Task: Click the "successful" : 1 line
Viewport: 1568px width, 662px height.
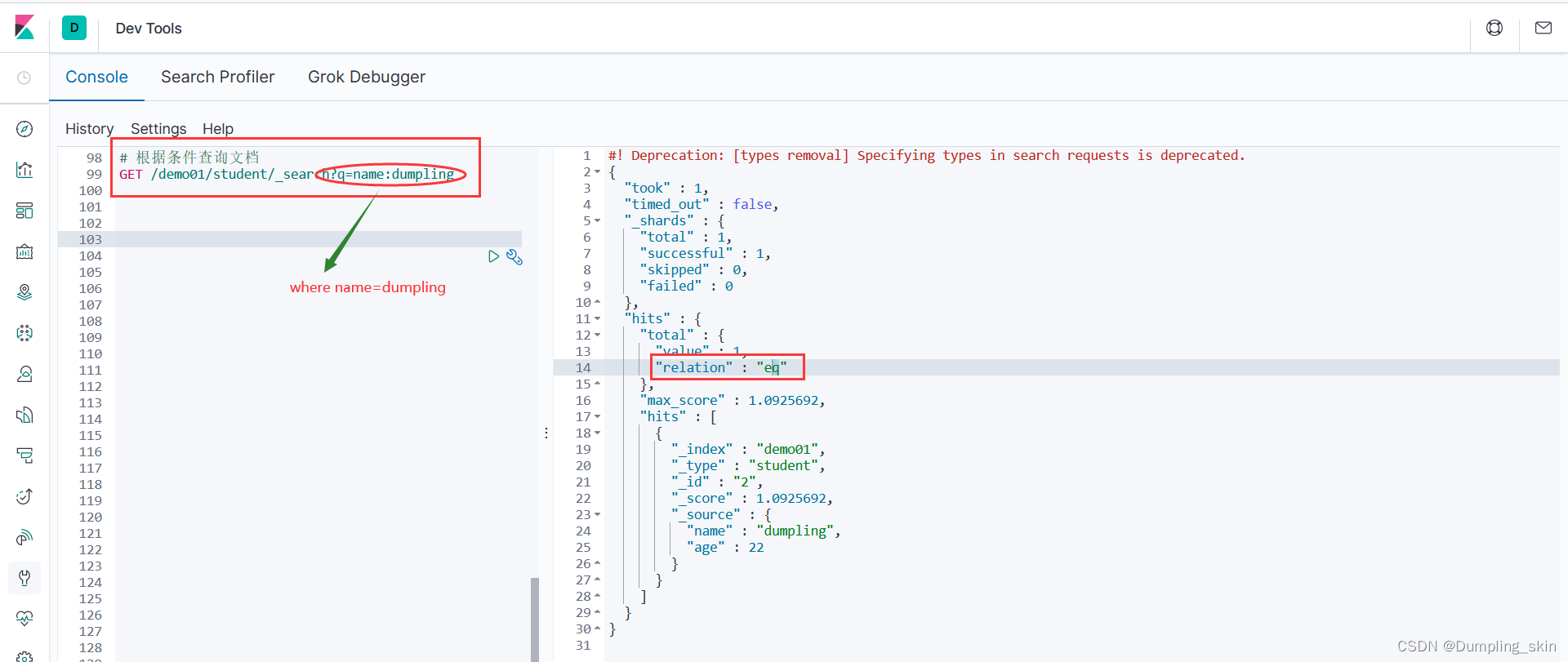Action: click(x=706, y=253)
